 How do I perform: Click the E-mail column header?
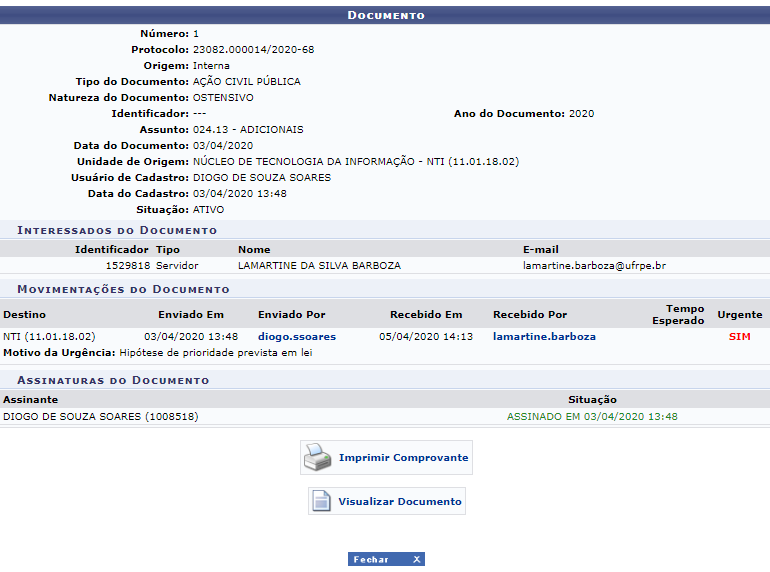[541, 249]
